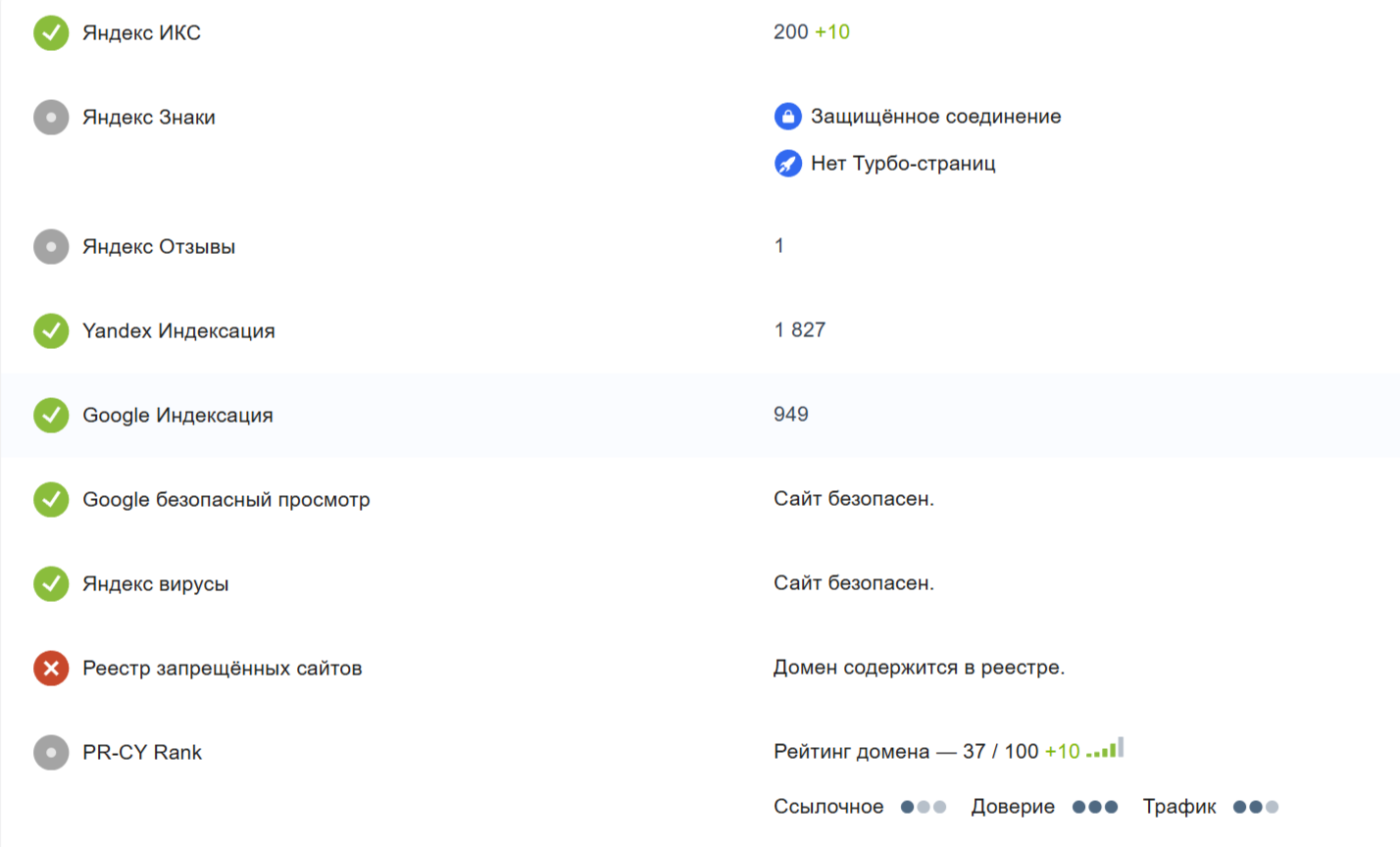Click the Яндекс Отзывы row label
The width and height of the screenshot is (1400, 847).
(x=159, y=247)
